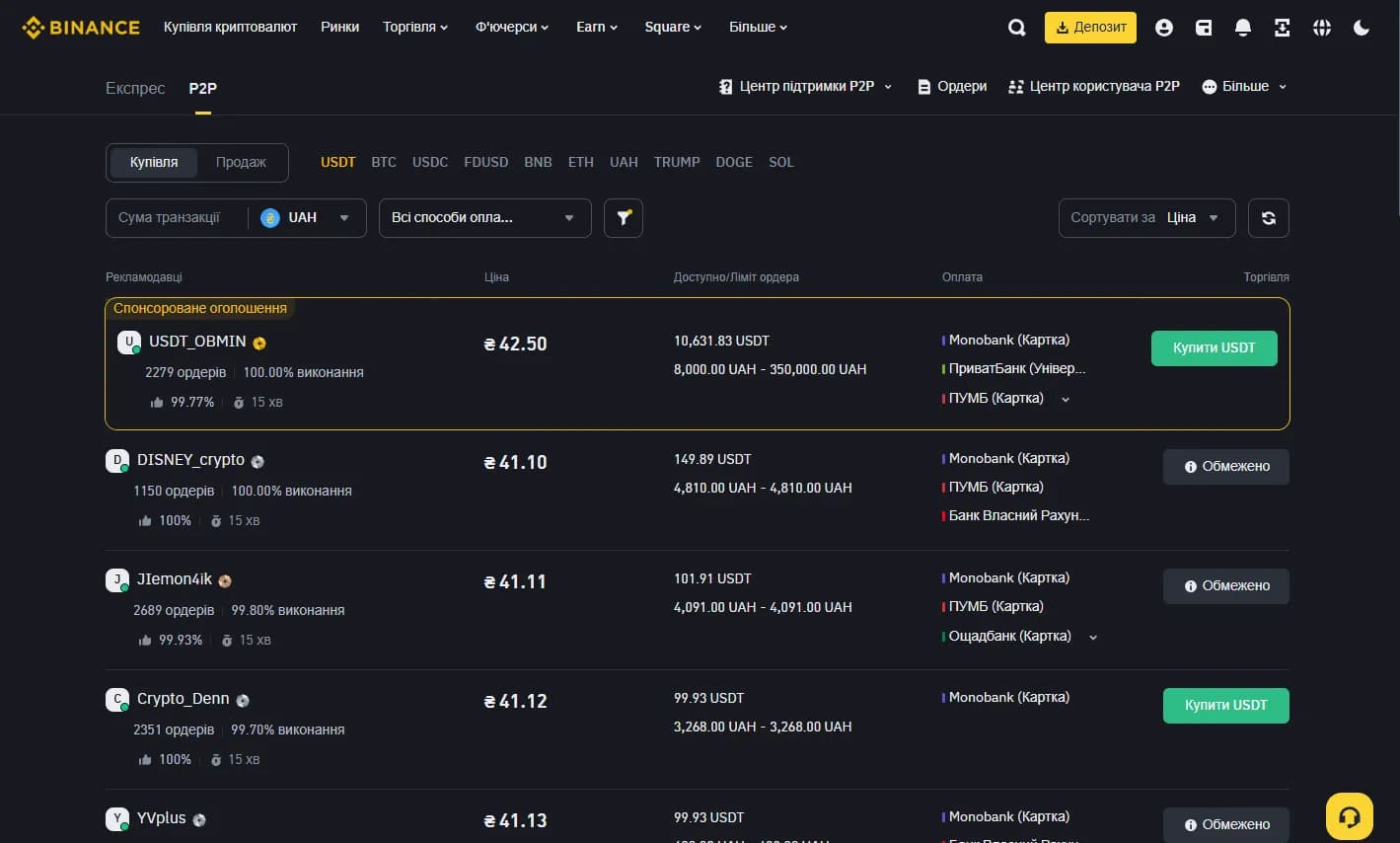The height and width of the screenshot is (843, 1400).
Task: Select the BTC crypto tab
Action: click(384, 162)
